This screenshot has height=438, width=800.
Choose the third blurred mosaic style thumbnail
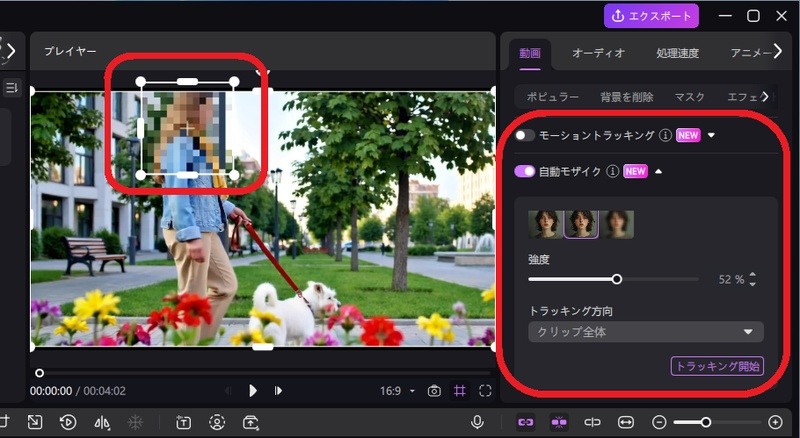click(617, 225)
